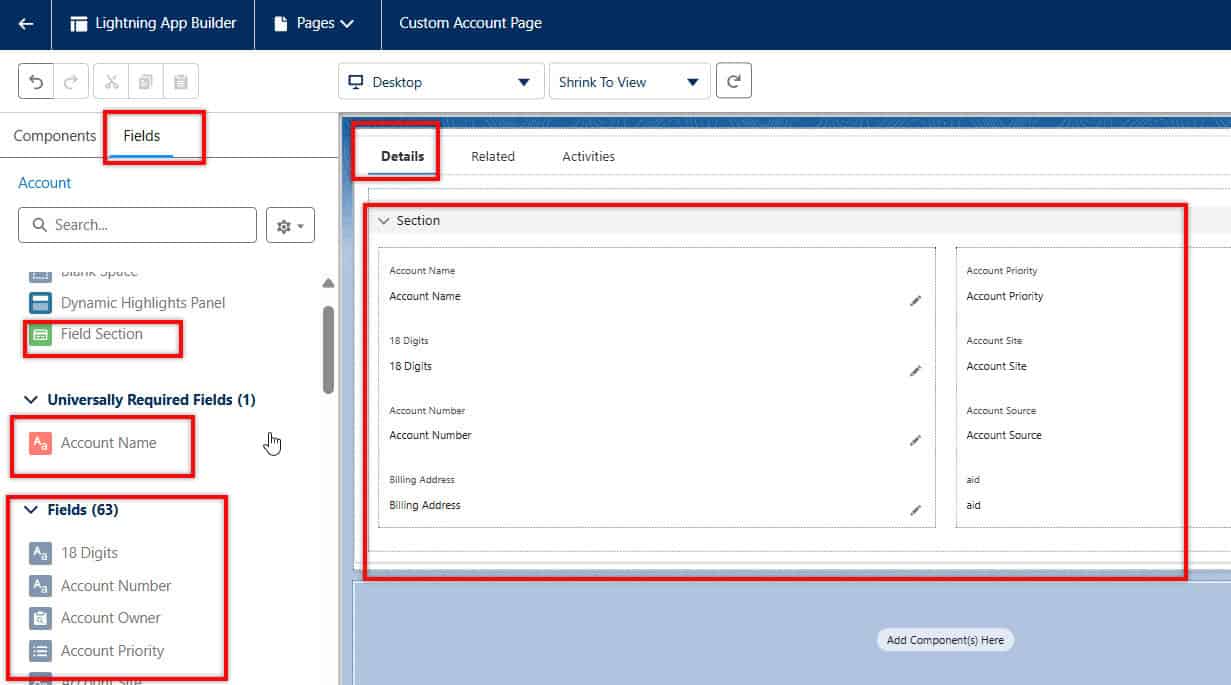Switch to the Fields tab
The image size is (1231, 685).
pyautogui.click(x=142, y=136)
